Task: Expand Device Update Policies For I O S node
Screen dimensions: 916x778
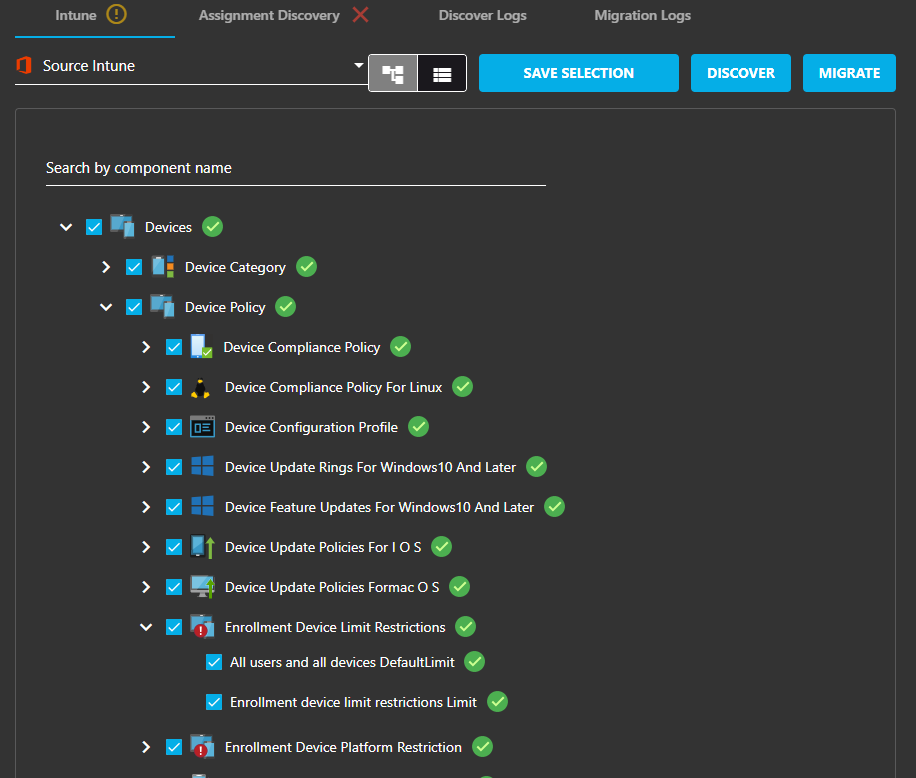Action: pos(146,547)
